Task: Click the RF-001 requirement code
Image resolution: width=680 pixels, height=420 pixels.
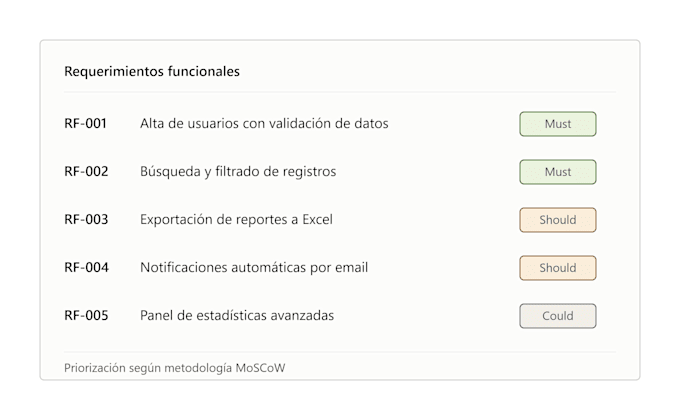Action: [85, 124]
